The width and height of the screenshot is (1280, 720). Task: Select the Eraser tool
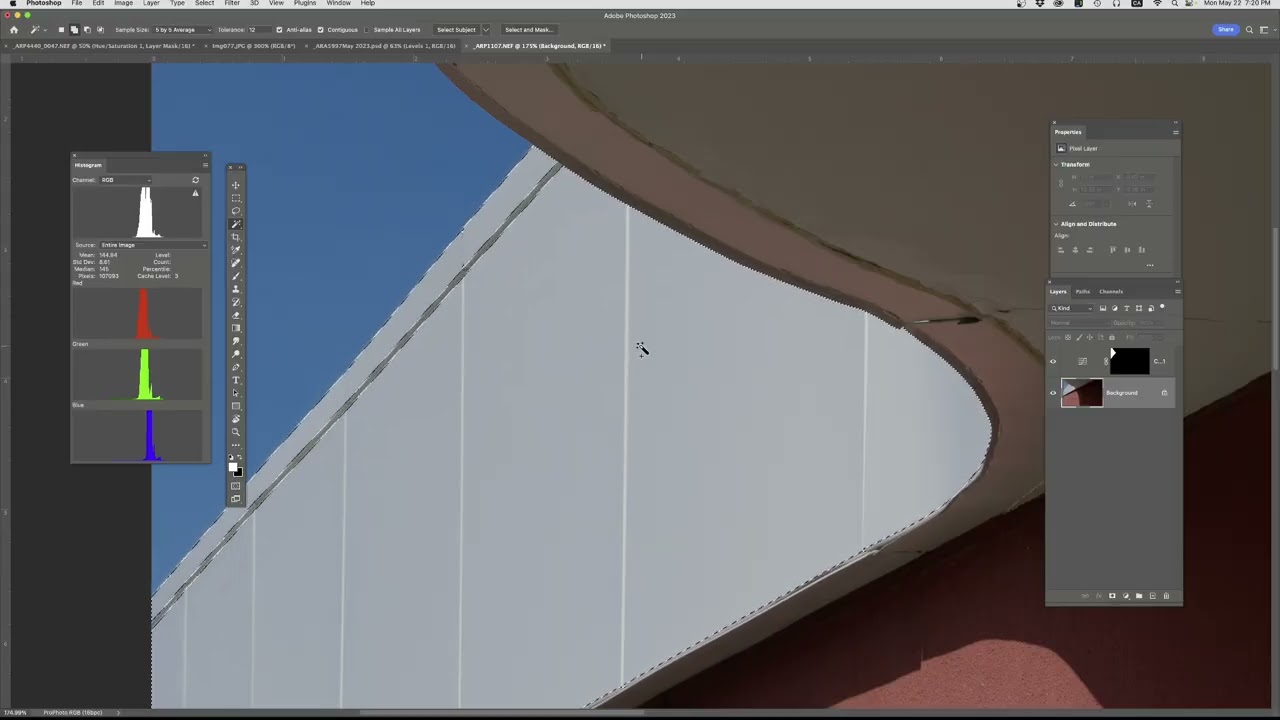click(236, 314)
